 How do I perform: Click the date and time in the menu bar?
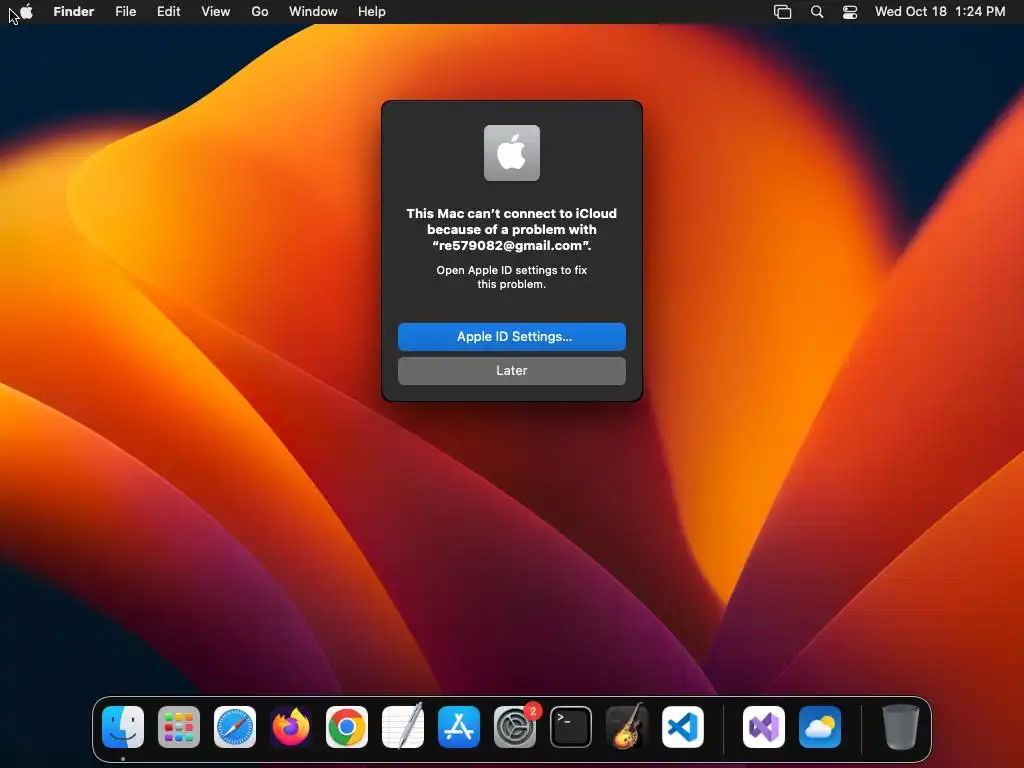coord(940,12)
